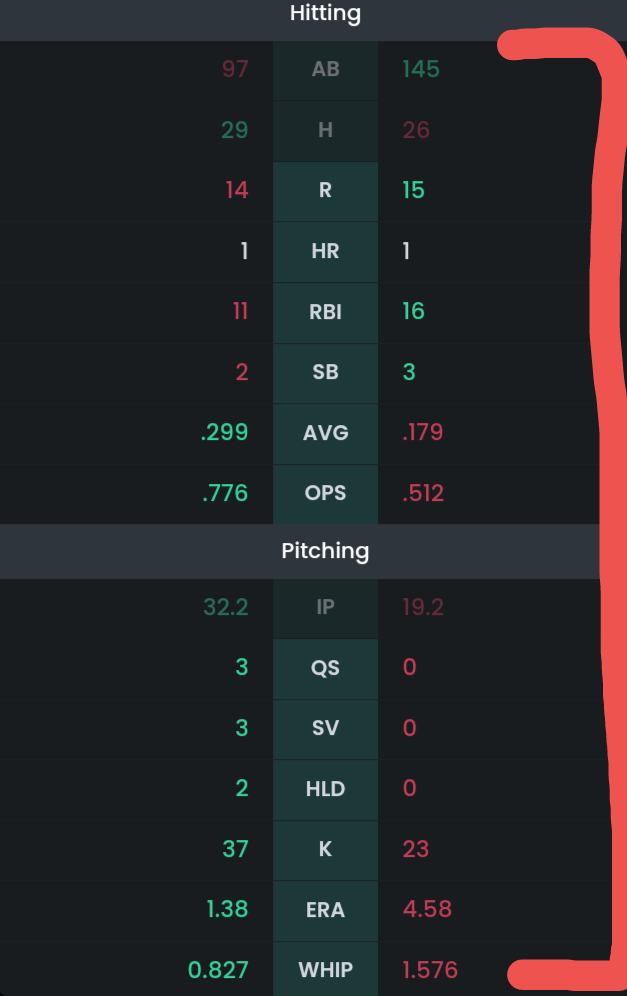Select the SB category cell
The height and width of the screenshot is (996, 627).
coord(325,372)
